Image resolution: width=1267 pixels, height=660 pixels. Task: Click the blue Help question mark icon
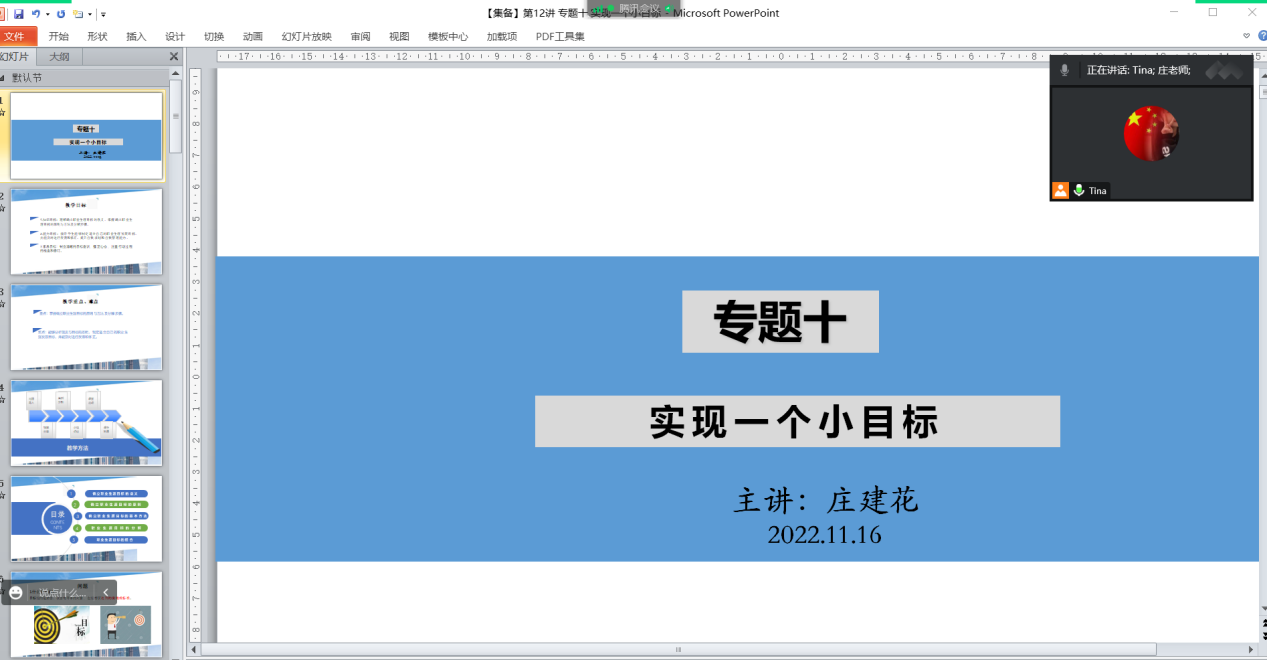[x=1261, y=36]
